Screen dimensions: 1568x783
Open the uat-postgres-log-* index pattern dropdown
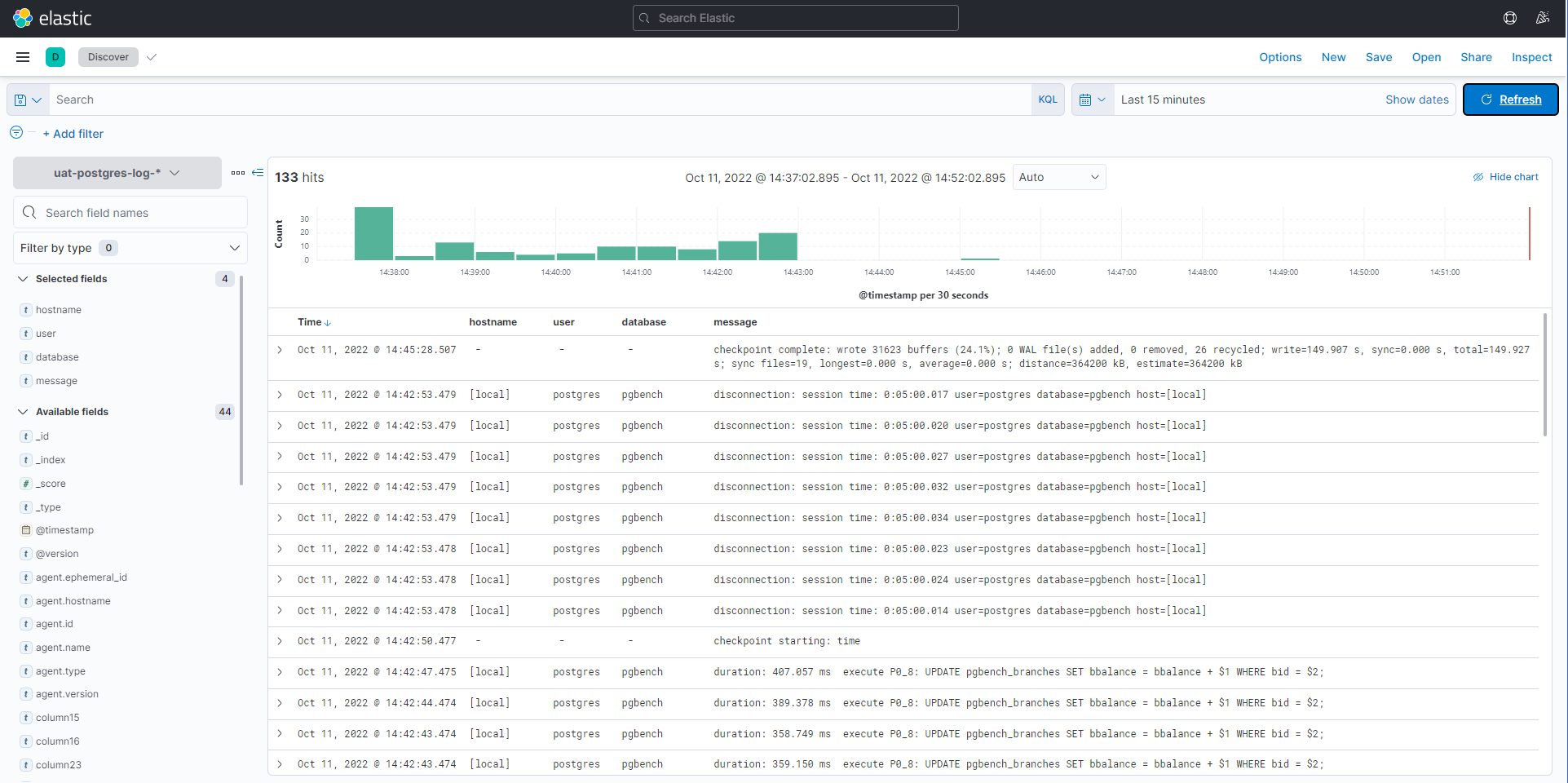(117, 173)
